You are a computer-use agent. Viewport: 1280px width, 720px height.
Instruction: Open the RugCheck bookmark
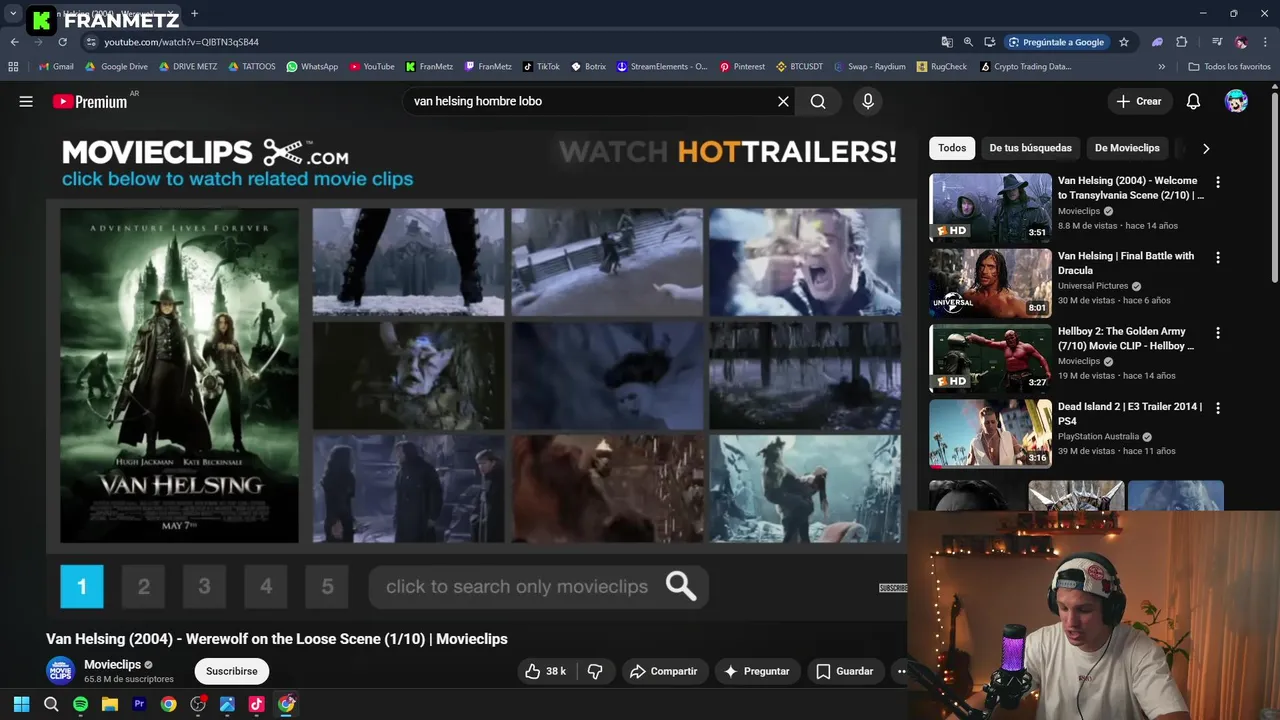coord(942,67)
